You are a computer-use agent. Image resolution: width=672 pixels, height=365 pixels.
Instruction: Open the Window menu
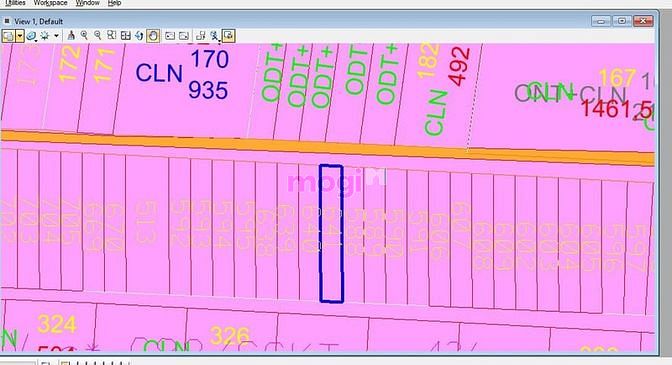87,3
